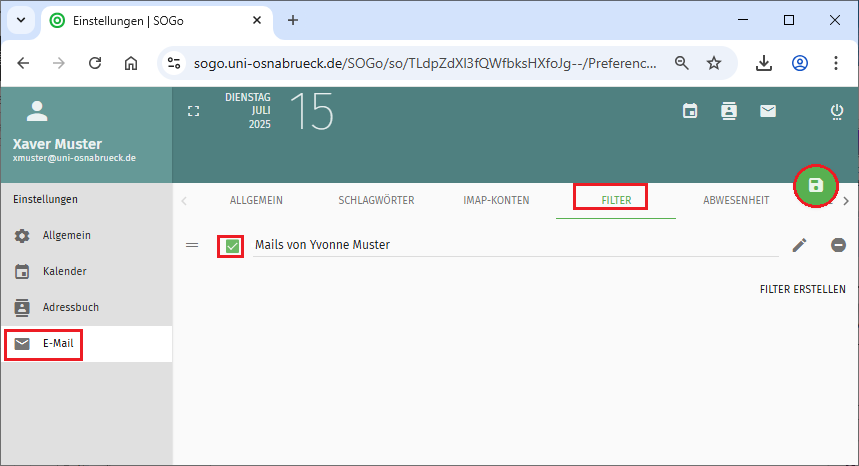Grab the filter reorder handle icon
The height and width of the screenshot is (466, 859).
coord(192,245)
